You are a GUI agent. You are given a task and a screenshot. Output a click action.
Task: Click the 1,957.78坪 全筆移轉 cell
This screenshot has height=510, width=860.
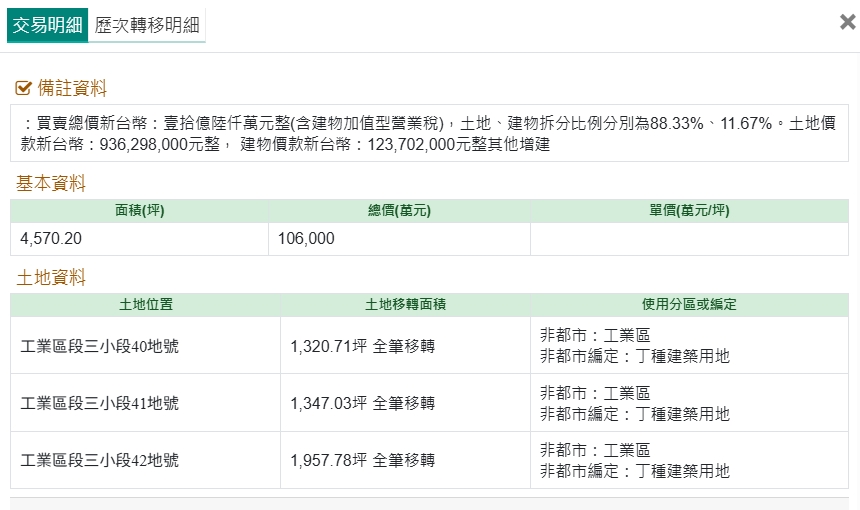(362, 461)
